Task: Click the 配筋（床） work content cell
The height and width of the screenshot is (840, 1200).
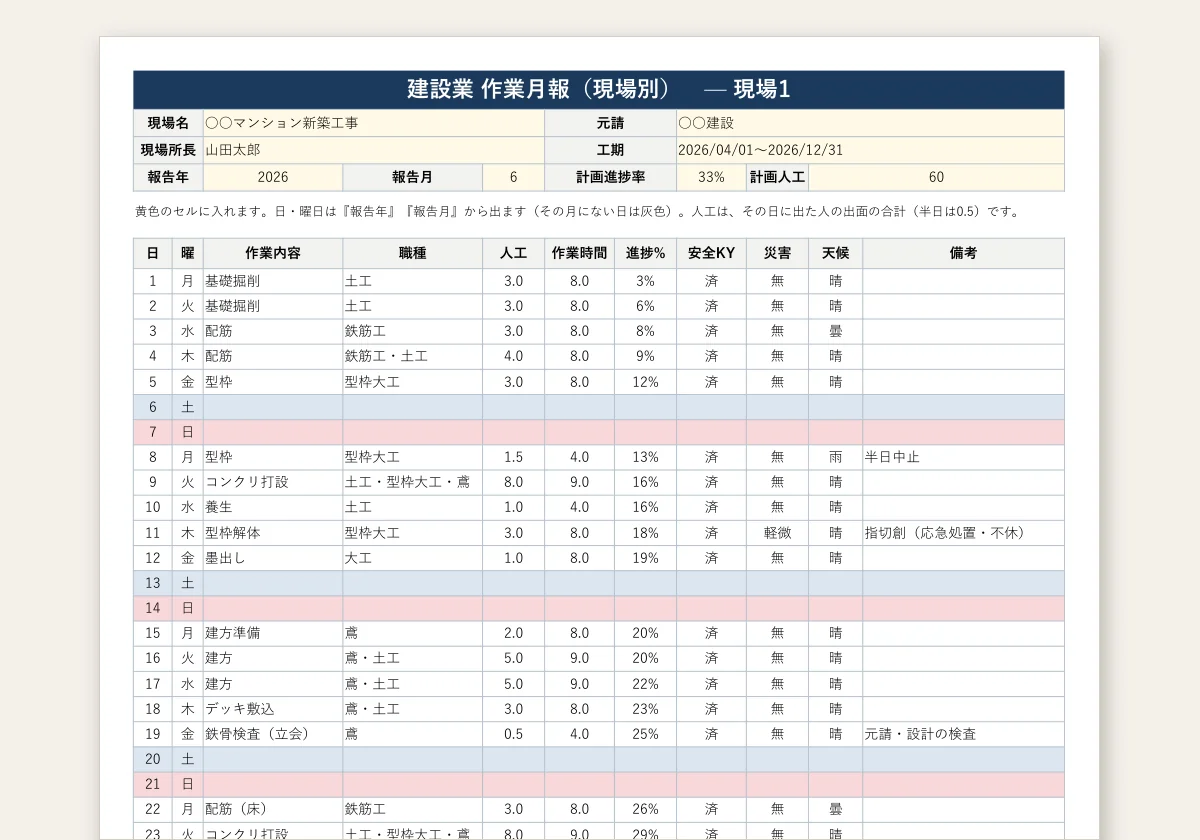Action: 273,809
